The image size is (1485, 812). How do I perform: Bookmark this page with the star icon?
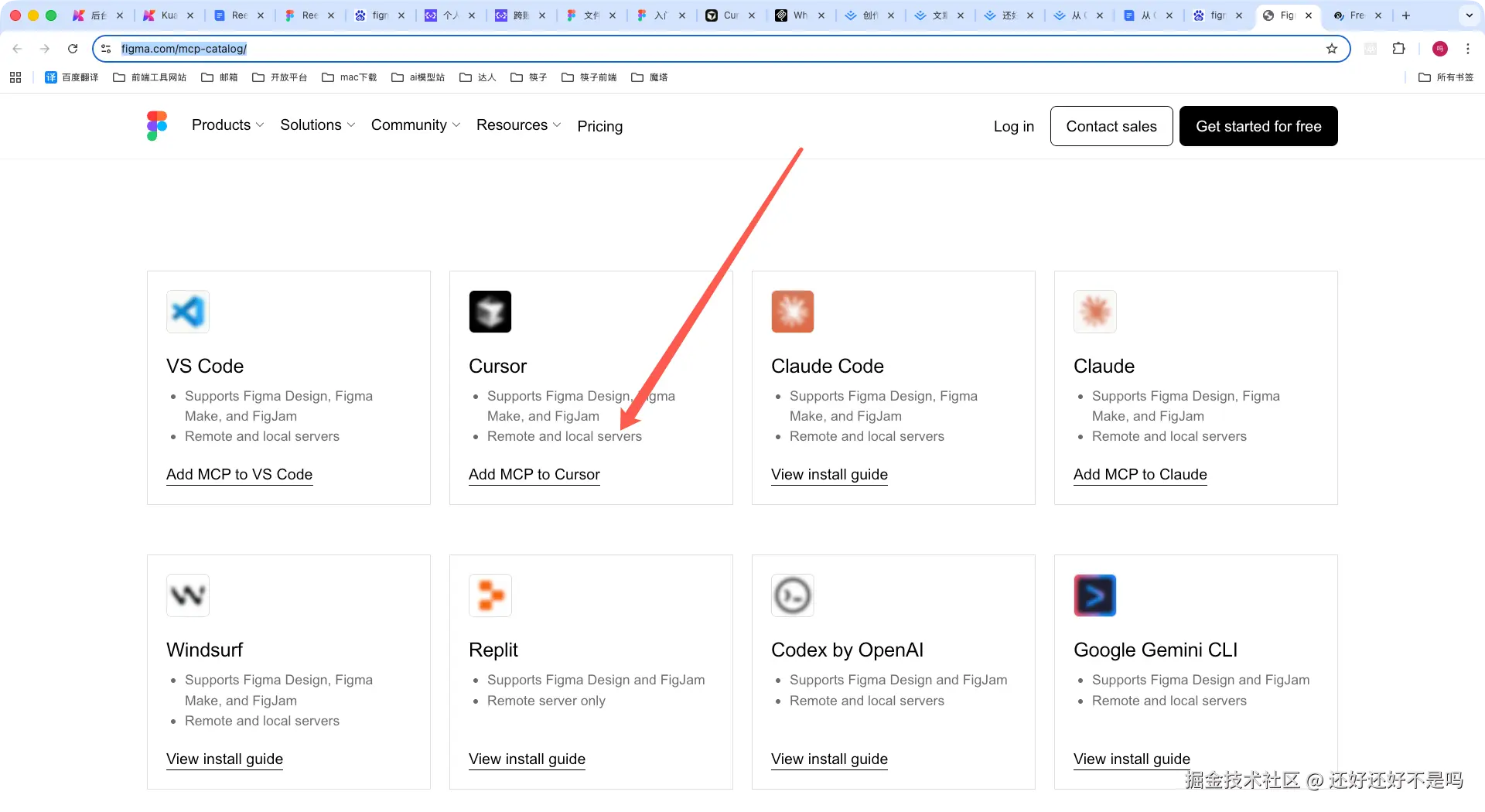click(1332, 49)
